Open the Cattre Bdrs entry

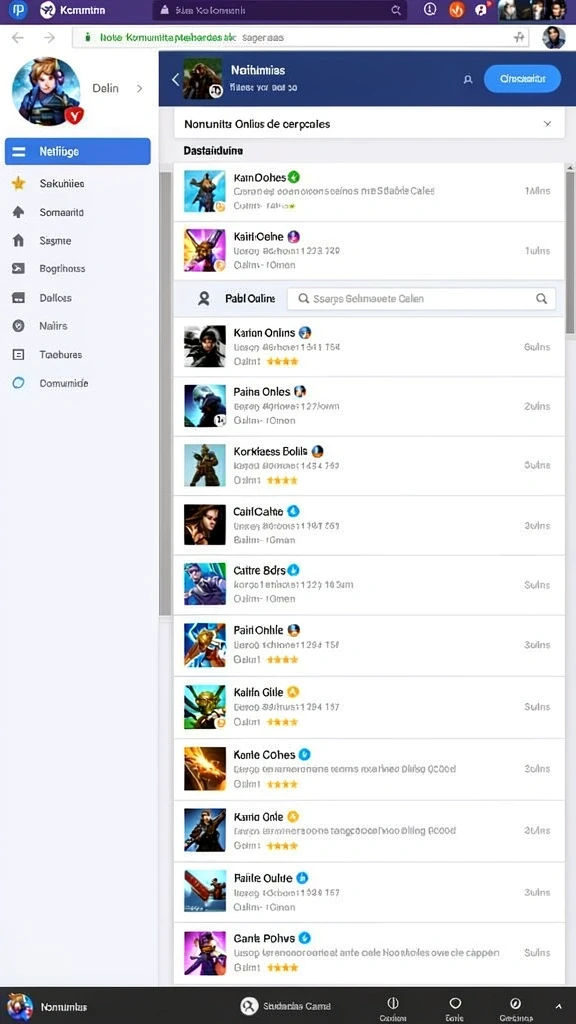pos(369,584)
